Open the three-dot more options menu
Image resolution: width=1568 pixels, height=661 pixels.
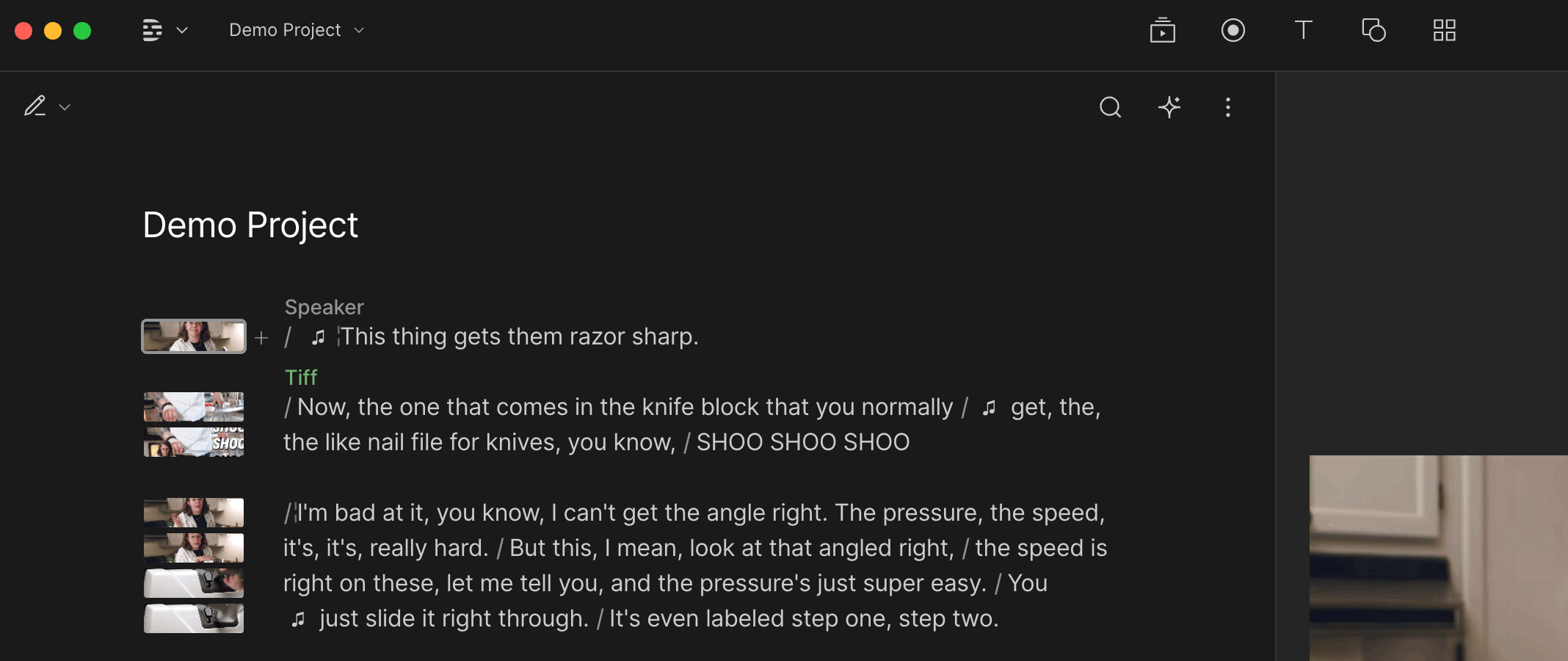pyautogui.click(x=1227, y=107)
